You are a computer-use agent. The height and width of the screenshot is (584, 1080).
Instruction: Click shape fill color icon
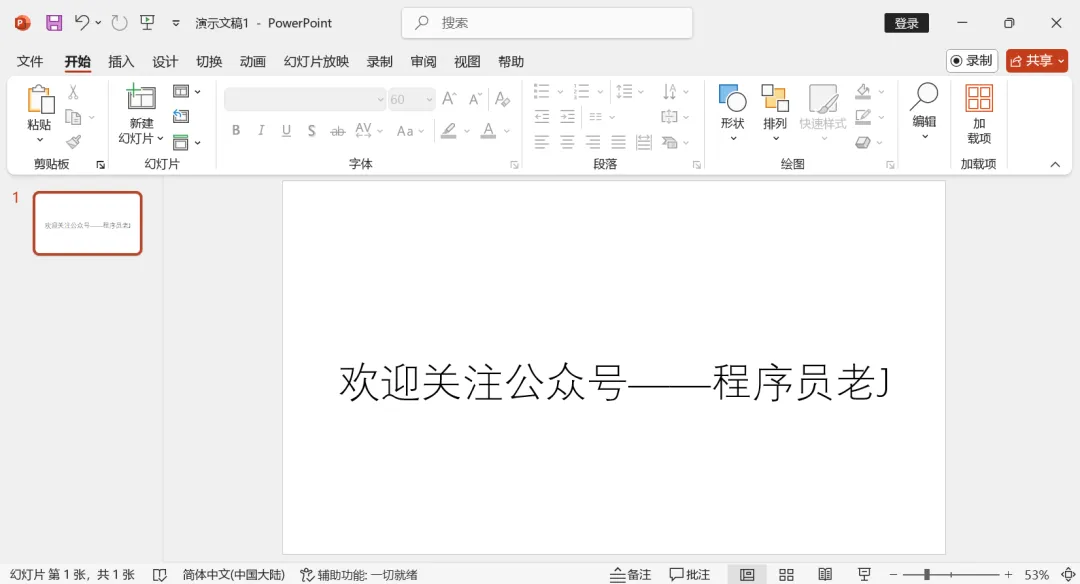click(863, 91)
